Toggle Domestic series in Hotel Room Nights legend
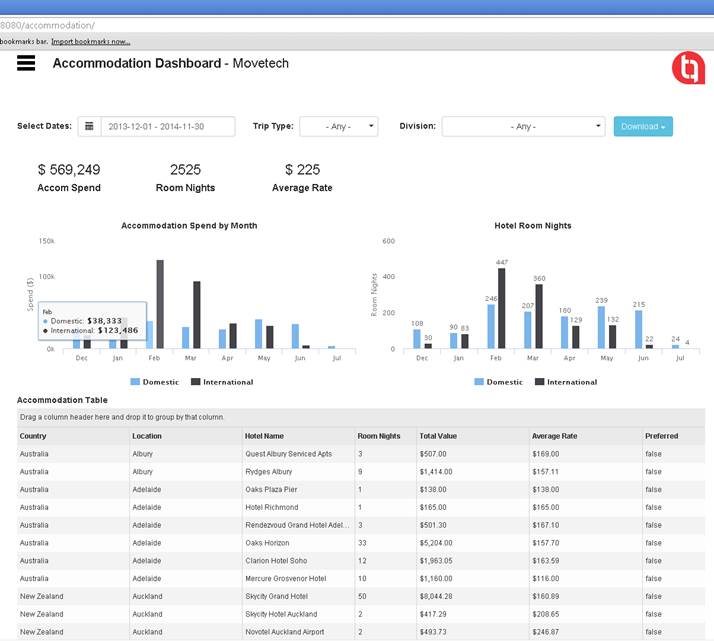 [501, 382]
